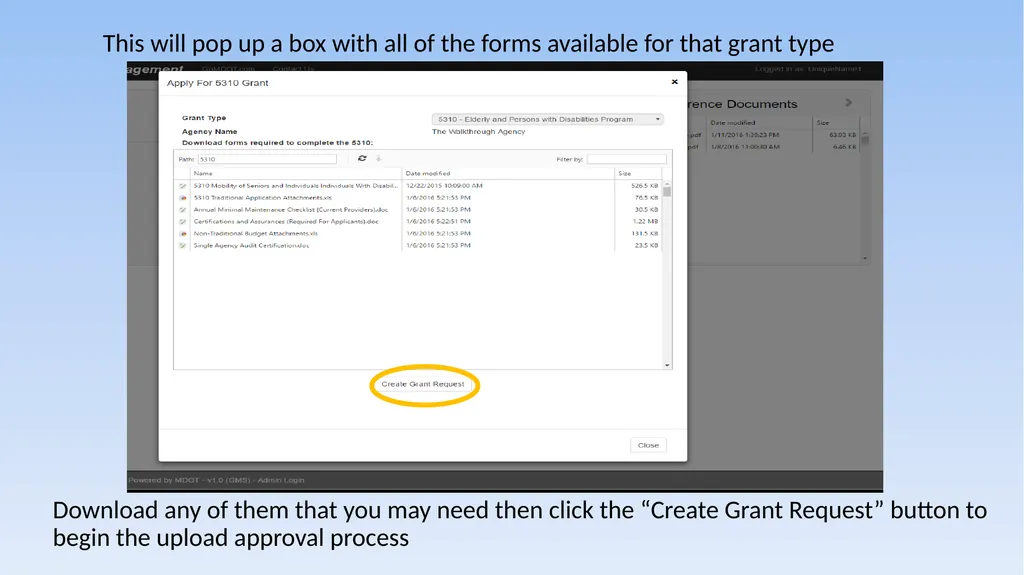The width and height of the screenshot is (1024, 575).
Task: Select 5310 Traditional Application Attachments.xls
Action: (x=263, y=197)
